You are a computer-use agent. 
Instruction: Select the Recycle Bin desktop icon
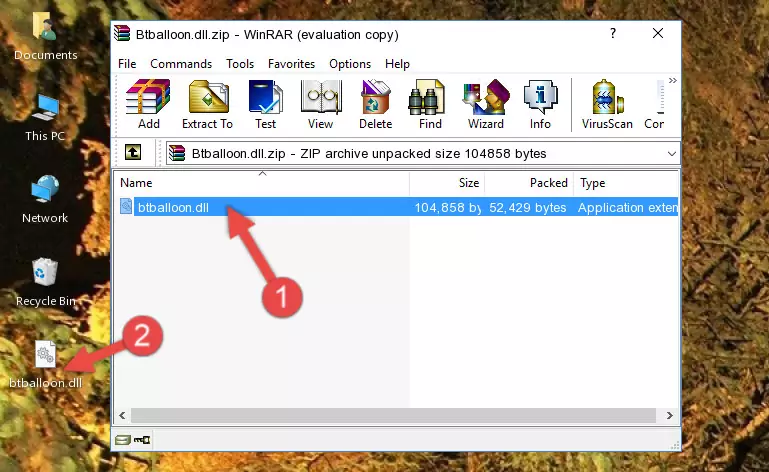(x=45, y=283)
